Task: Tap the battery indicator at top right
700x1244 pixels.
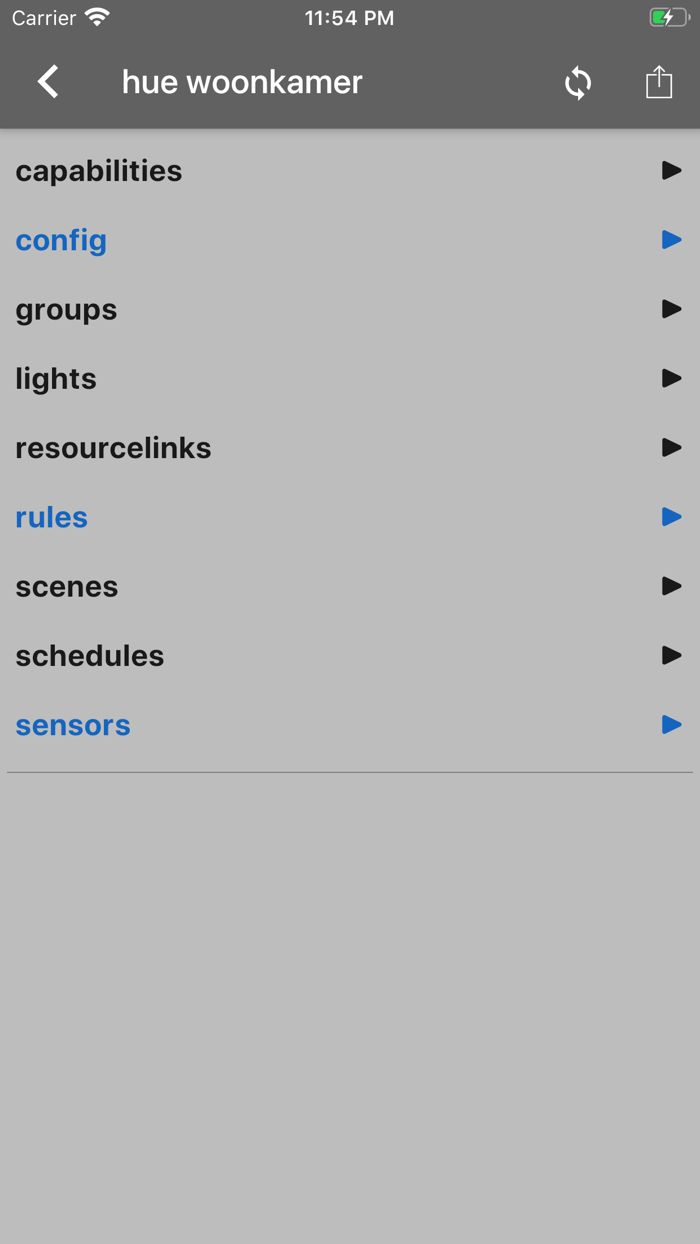Action: tap(668, 16)
